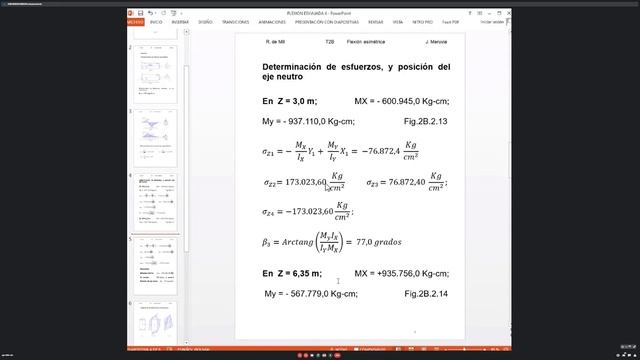The image size is (640, 360).
Task: Switch to the INICIO ribbon tab
Action: click(156, 22)
